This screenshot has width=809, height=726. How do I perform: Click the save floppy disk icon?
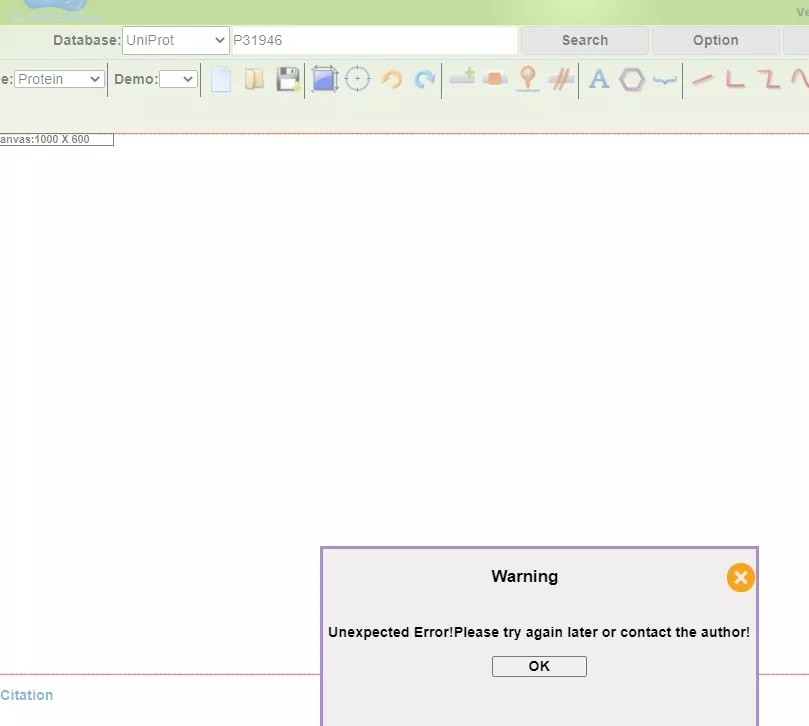coord(288,79)
